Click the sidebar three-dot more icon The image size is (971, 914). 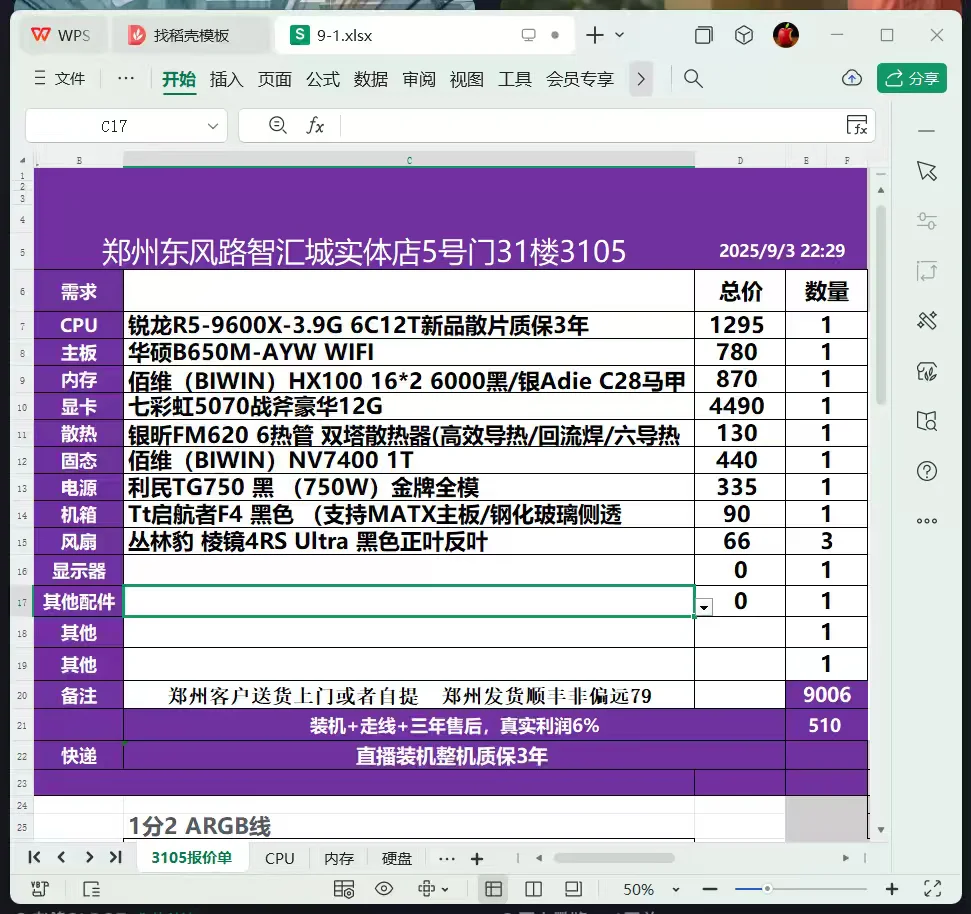point(926,521)
